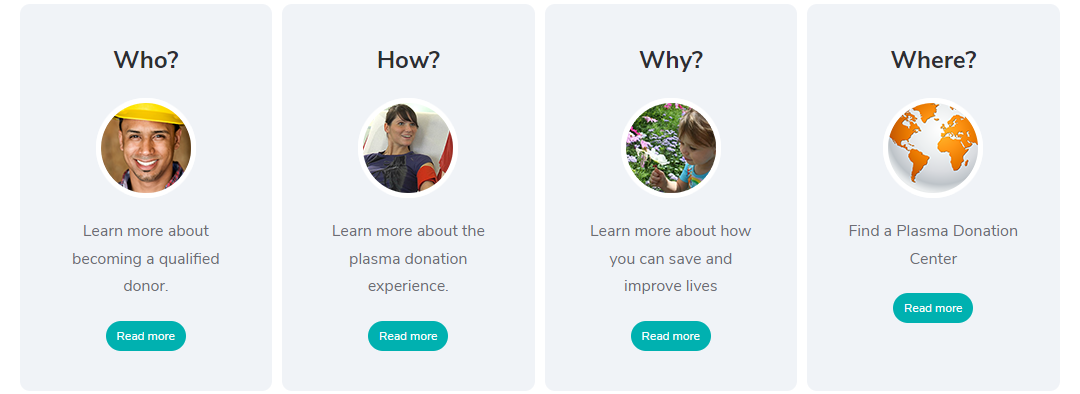
Task: Open Read more under How?
Action: [408, 336]
